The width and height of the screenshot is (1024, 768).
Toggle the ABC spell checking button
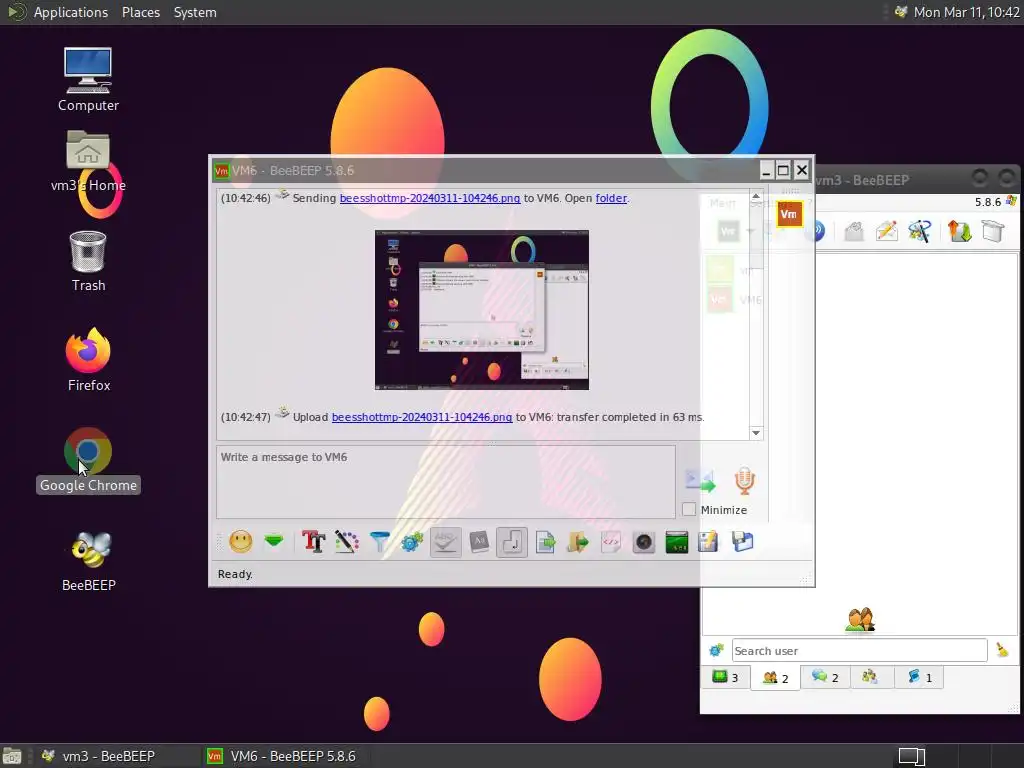point(445,542)
